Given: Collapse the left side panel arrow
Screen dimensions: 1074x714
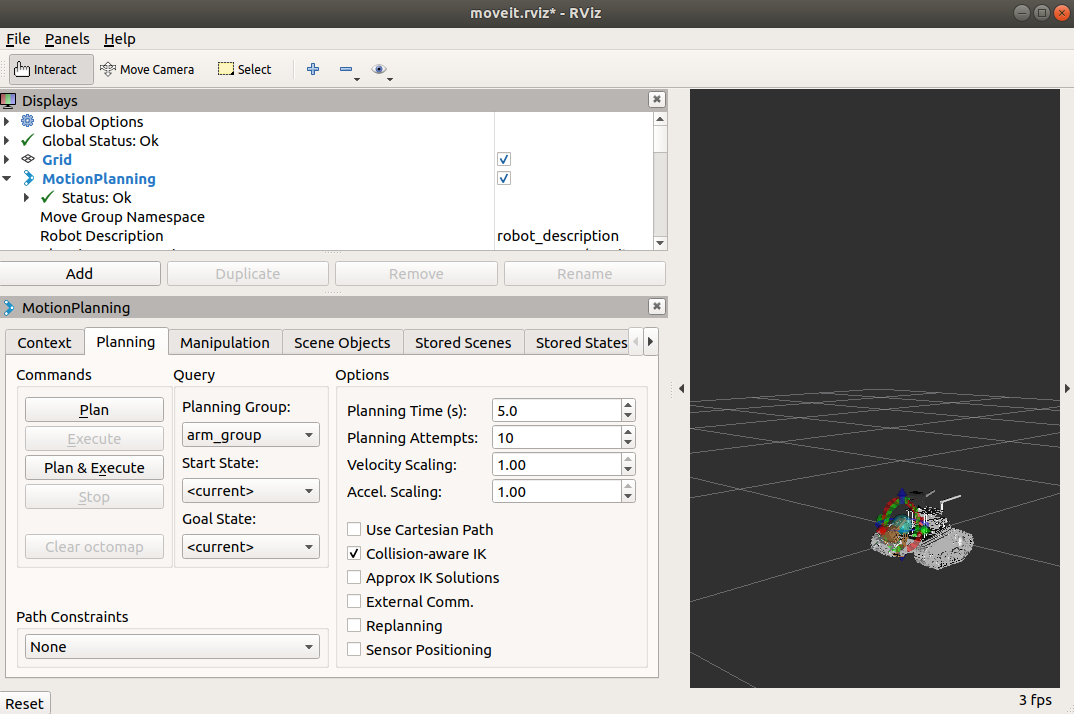Looking at the screenshot, I should tap(682, 389).
